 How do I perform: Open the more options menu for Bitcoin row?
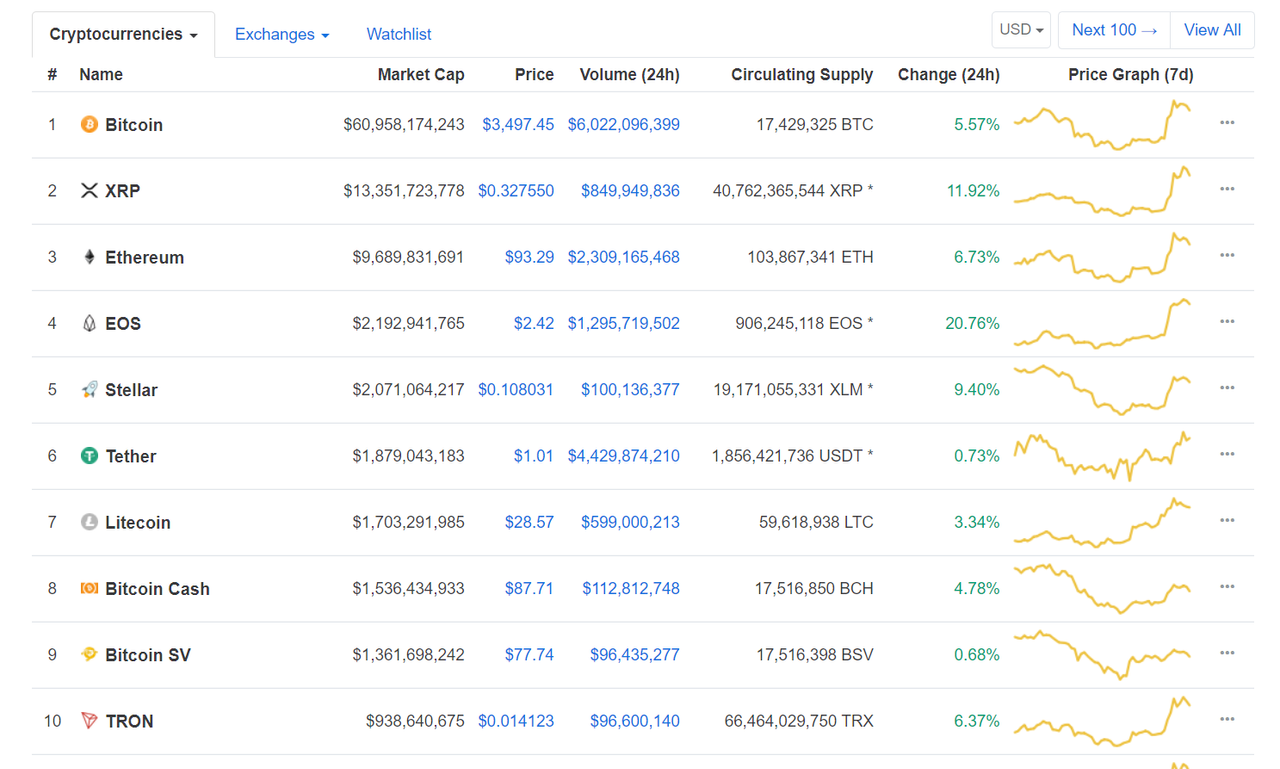point(1227,123)
